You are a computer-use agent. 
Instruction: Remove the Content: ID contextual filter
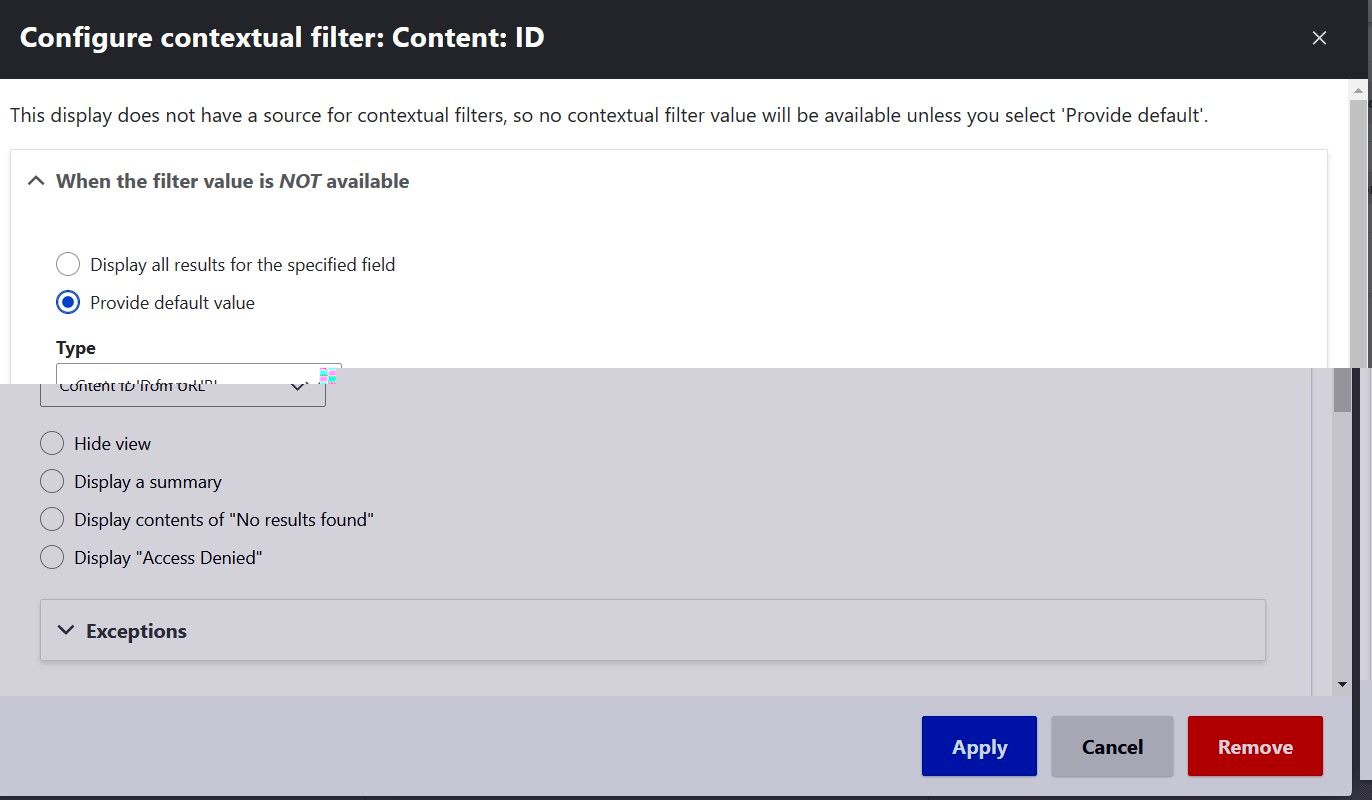(1255, 746)
